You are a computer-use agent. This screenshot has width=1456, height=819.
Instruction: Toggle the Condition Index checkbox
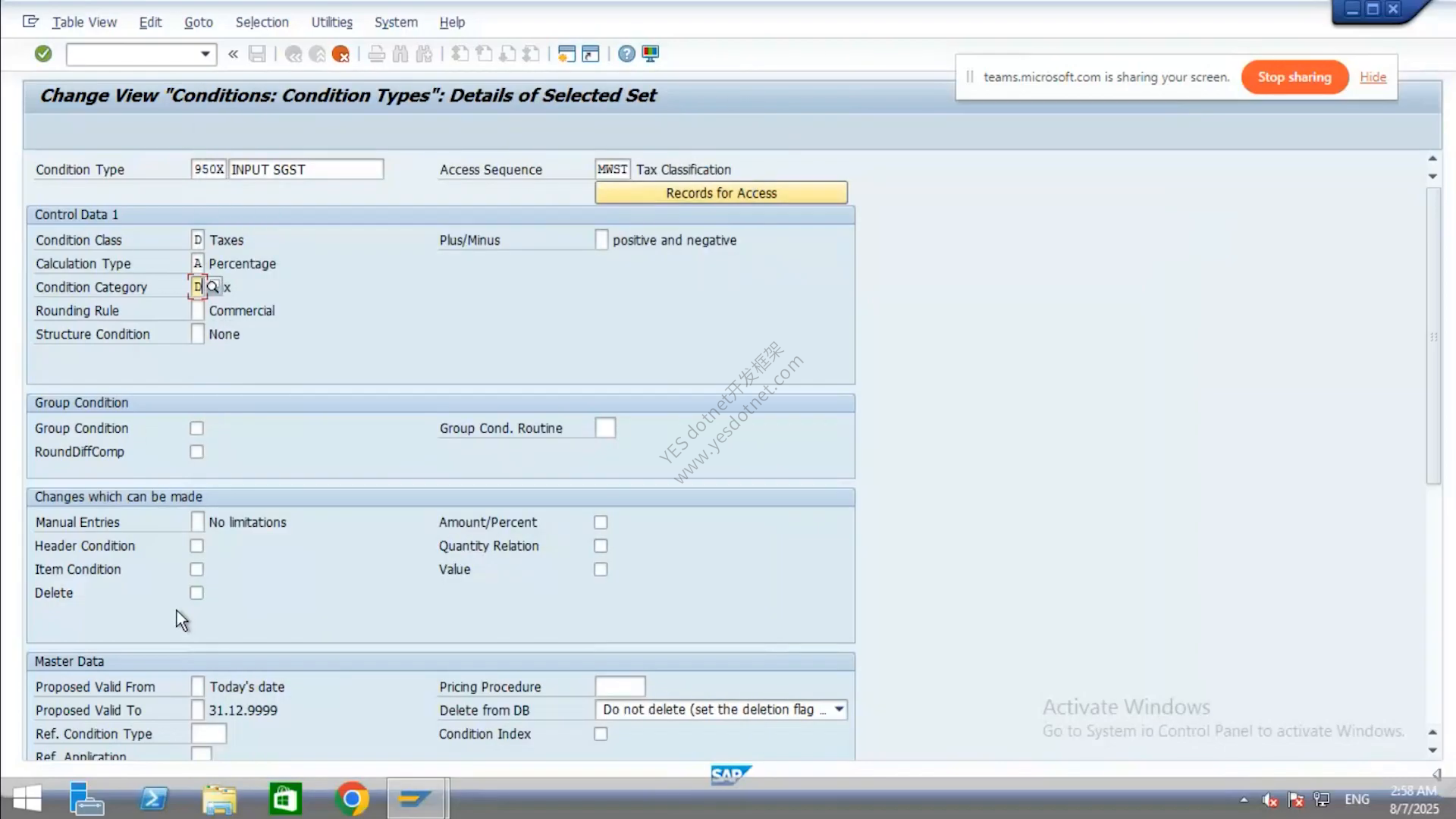[x=601, y=734]
